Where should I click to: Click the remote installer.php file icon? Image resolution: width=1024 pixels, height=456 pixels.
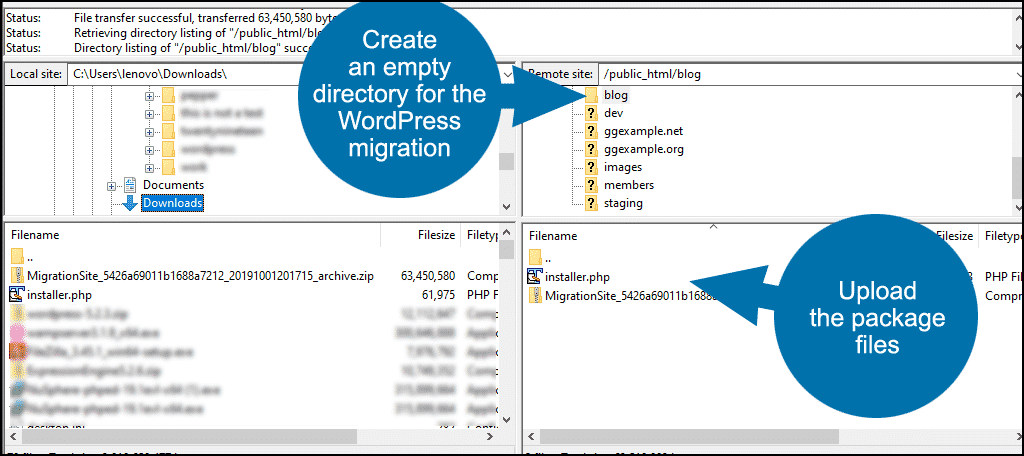point(535,277)
